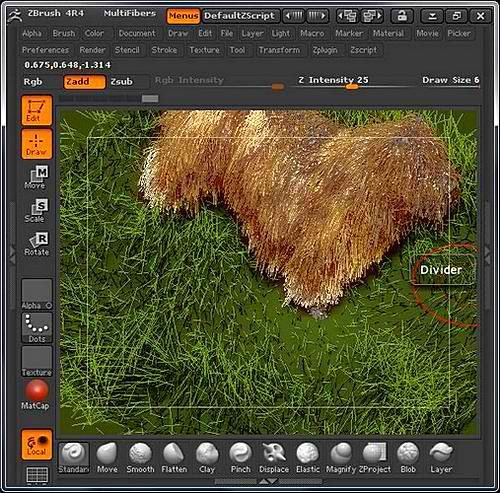Image resolution: width=500 pixels, height=493 pixels.
Task: Toggle Local transformations button
Action: tap(37, 445)
